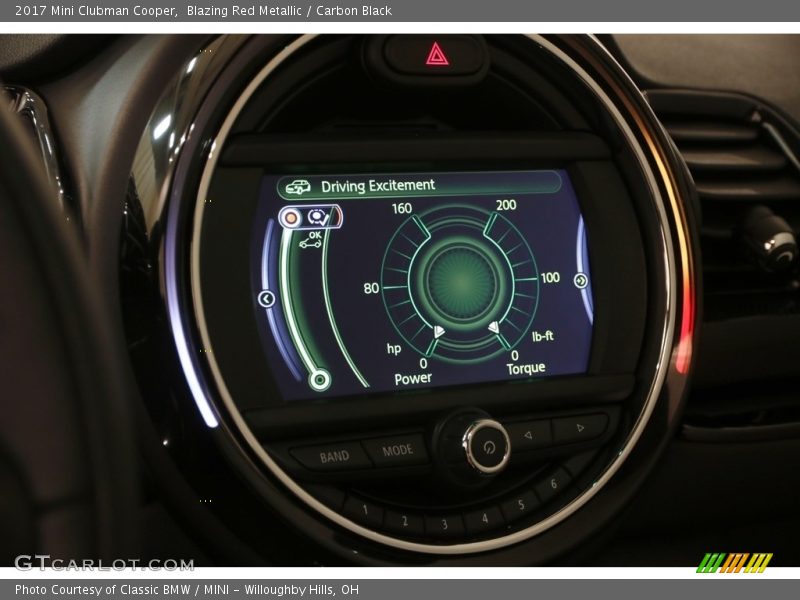Skip ahead with the next track button
Image resolution: width=800 pixels, height=600 pixels.
pyautogui.click(x=580, y=428)
